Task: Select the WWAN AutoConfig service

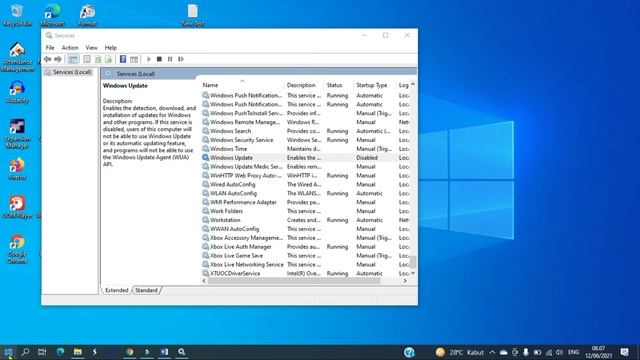Action: click(x=306, y=229)
